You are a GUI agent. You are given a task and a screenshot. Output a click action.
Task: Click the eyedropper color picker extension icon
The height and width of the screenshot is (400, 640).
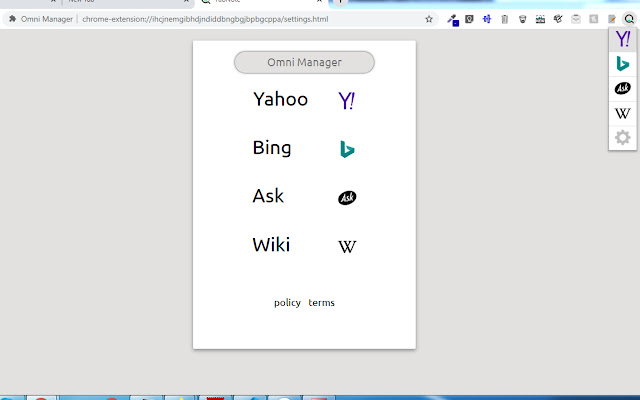(x=452, y=20)
